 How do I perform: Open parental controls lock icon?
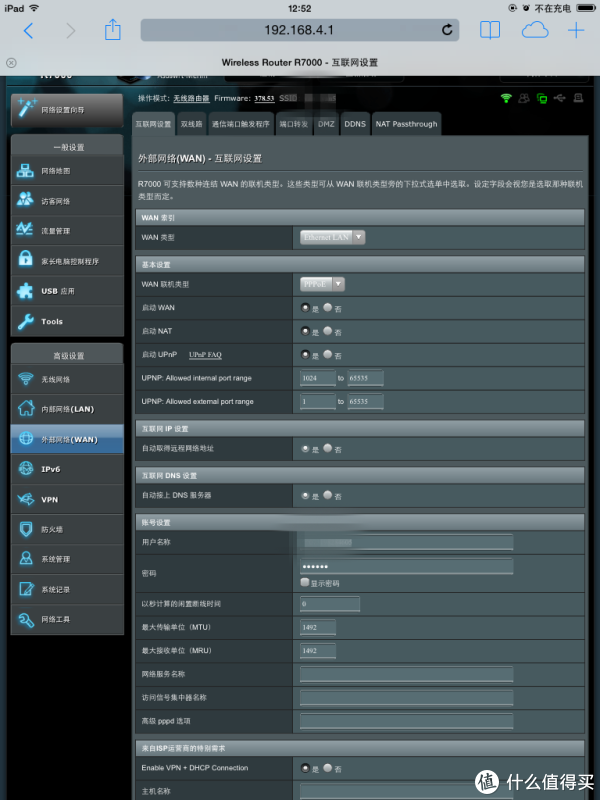[x=25, y=259]
